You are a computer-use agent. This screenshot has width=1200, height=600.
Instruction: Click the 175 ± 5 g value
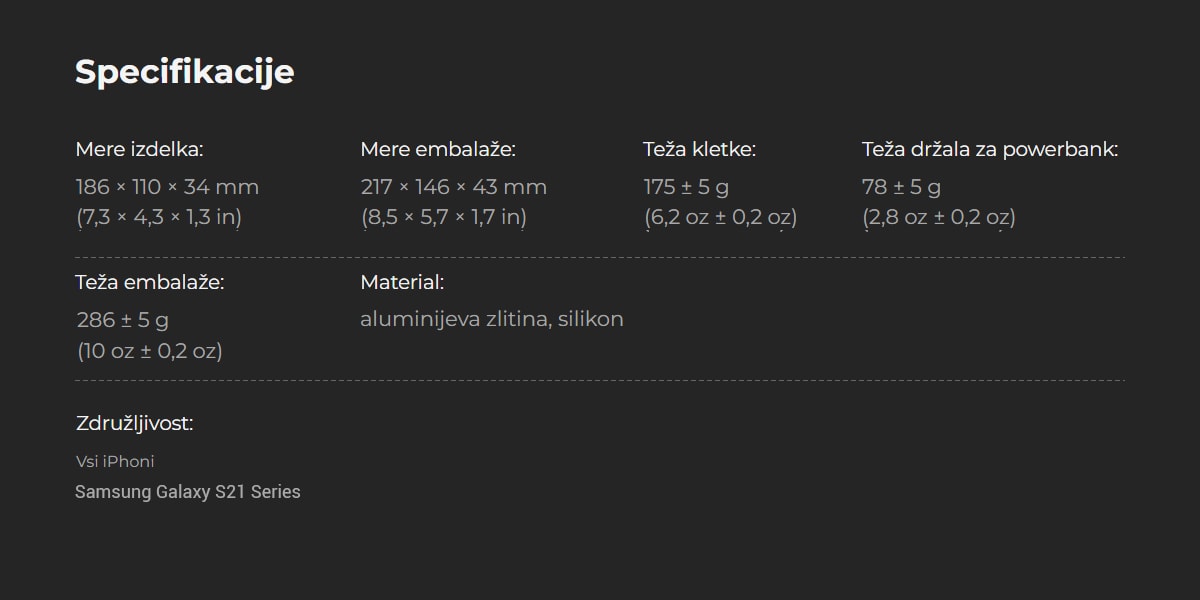[686, 187]
